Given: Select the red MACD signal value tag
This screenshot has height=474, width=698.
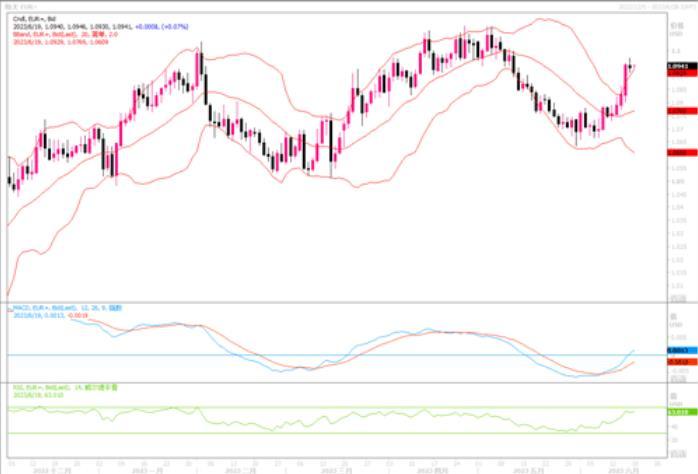Looking at the screenshot, I should click(676, 361).
